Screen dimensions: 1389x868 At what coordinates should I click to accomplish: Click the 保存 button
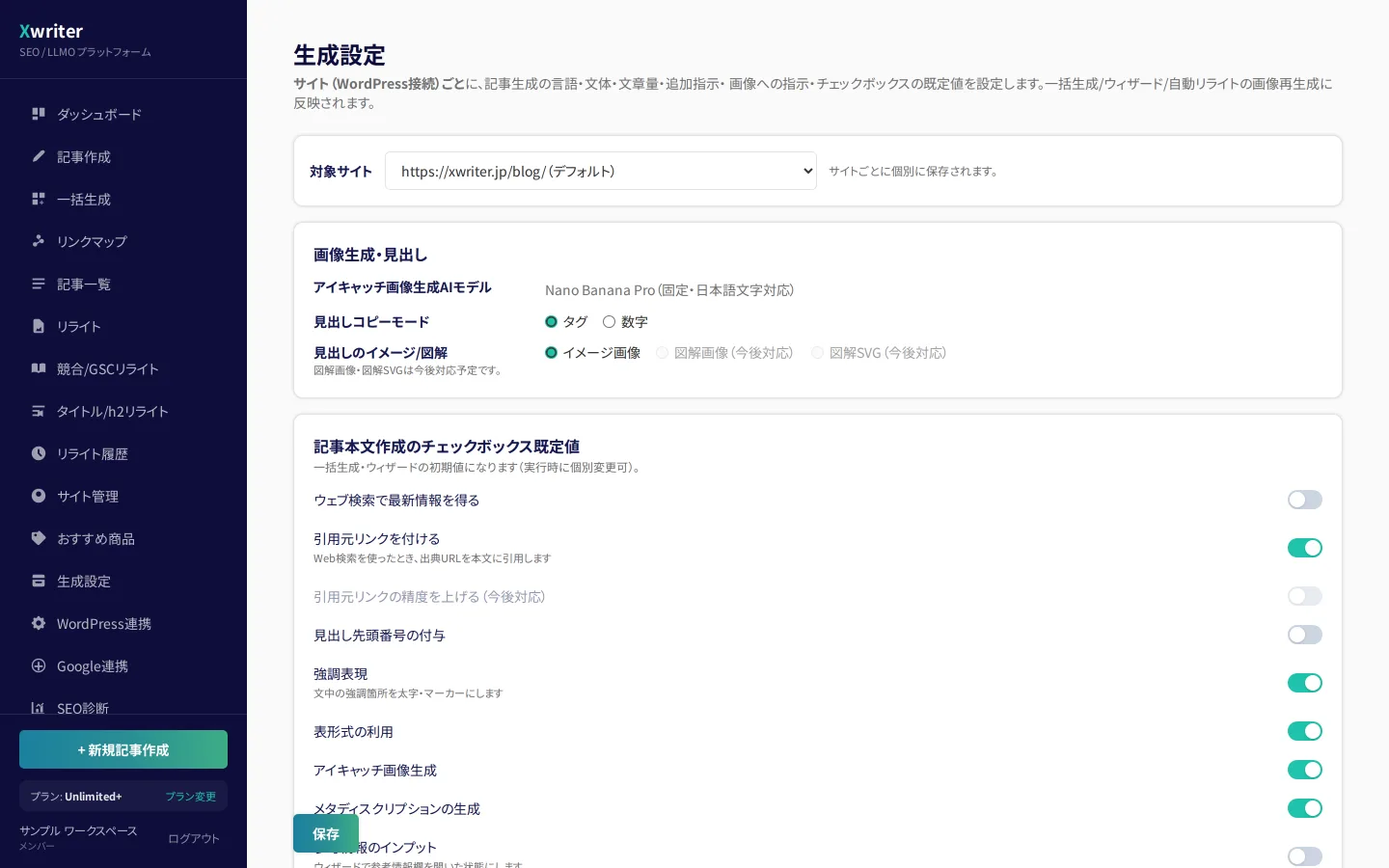[326, 833]
